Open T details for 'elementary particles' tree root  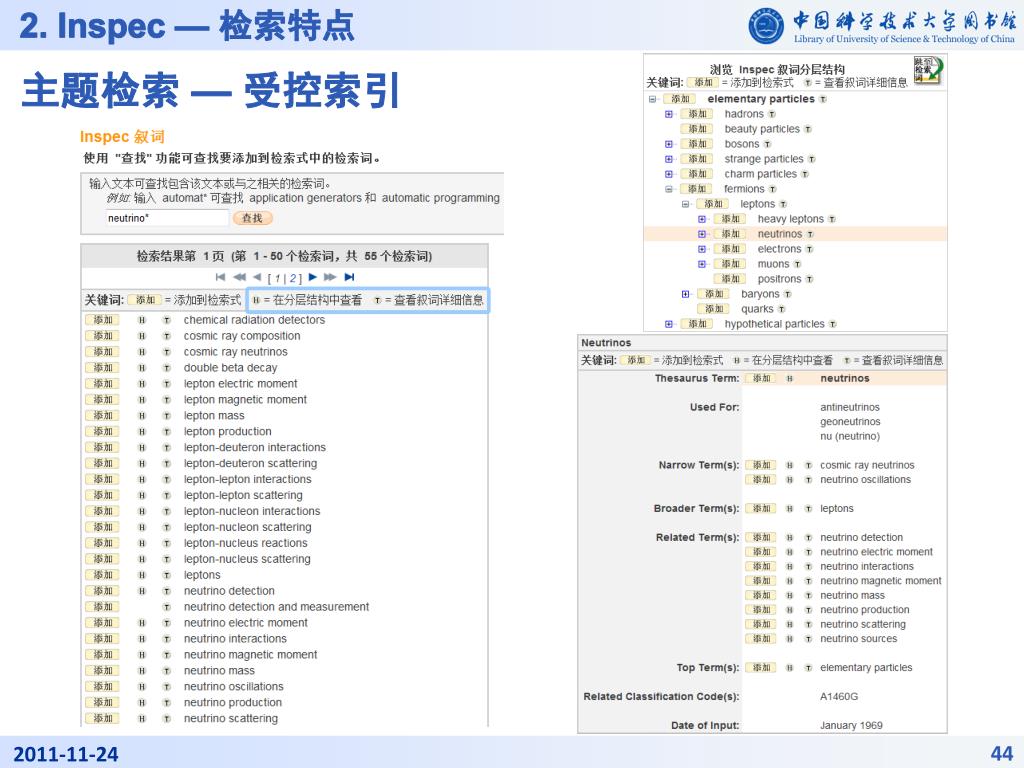pos(823,99)
